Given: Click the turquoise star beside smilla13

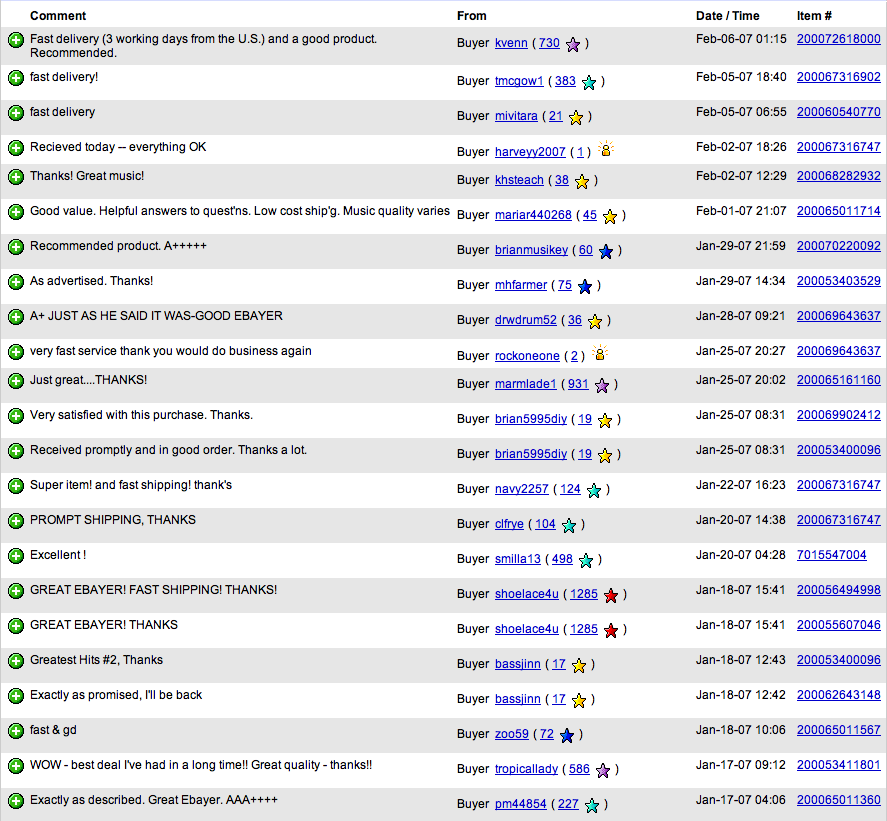Looking at the screenshot, I should (x=586, y=560).
